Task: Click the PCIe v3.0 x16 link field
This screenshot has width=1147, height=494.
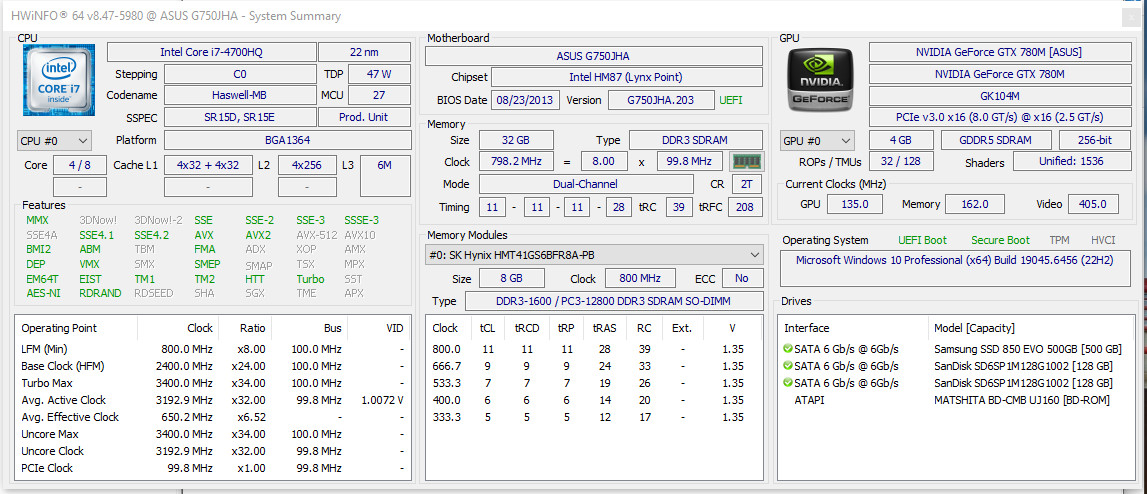Action: tap(999, 117)
